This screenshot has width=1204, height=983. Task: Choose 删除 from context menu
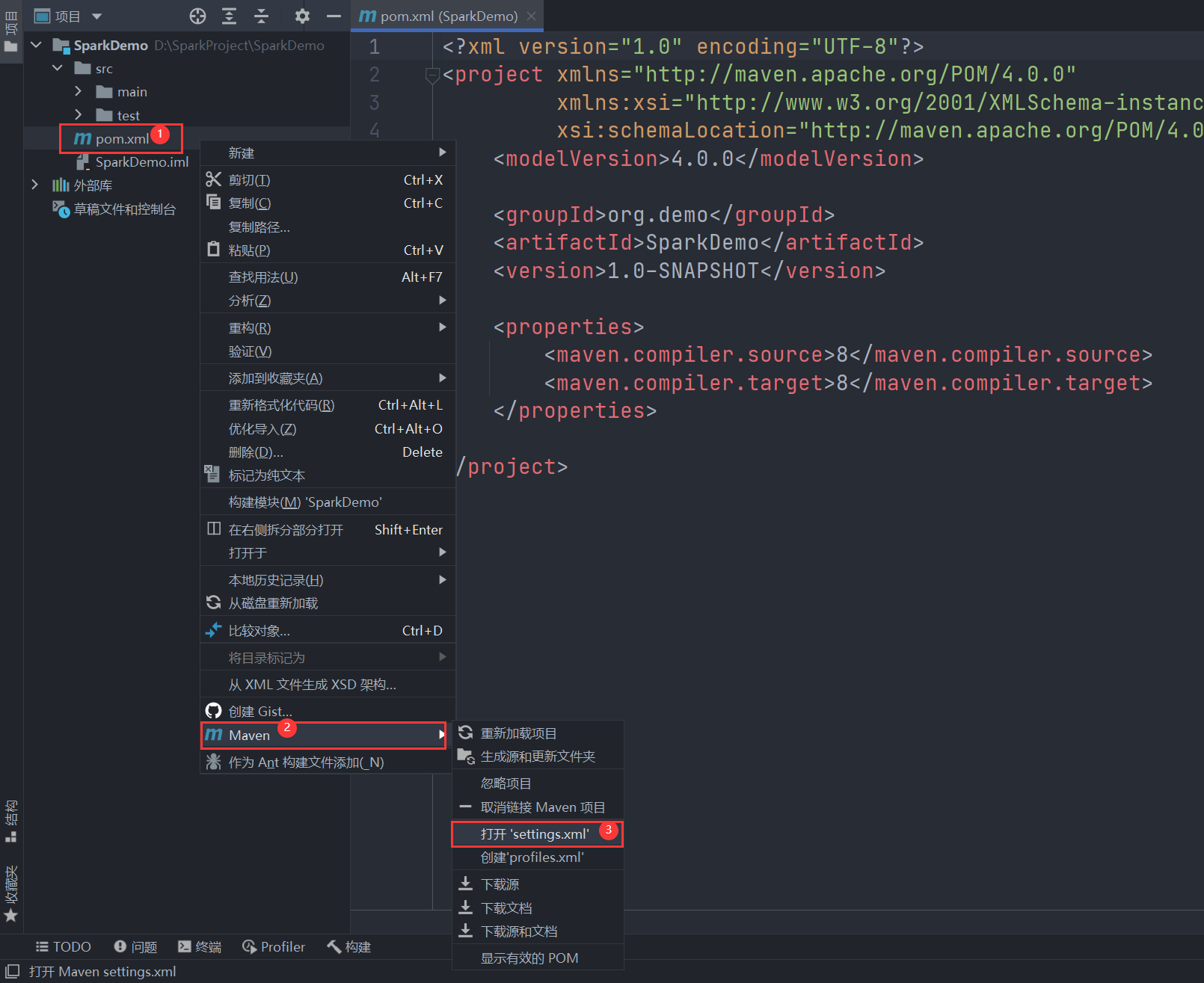[328, 452]
